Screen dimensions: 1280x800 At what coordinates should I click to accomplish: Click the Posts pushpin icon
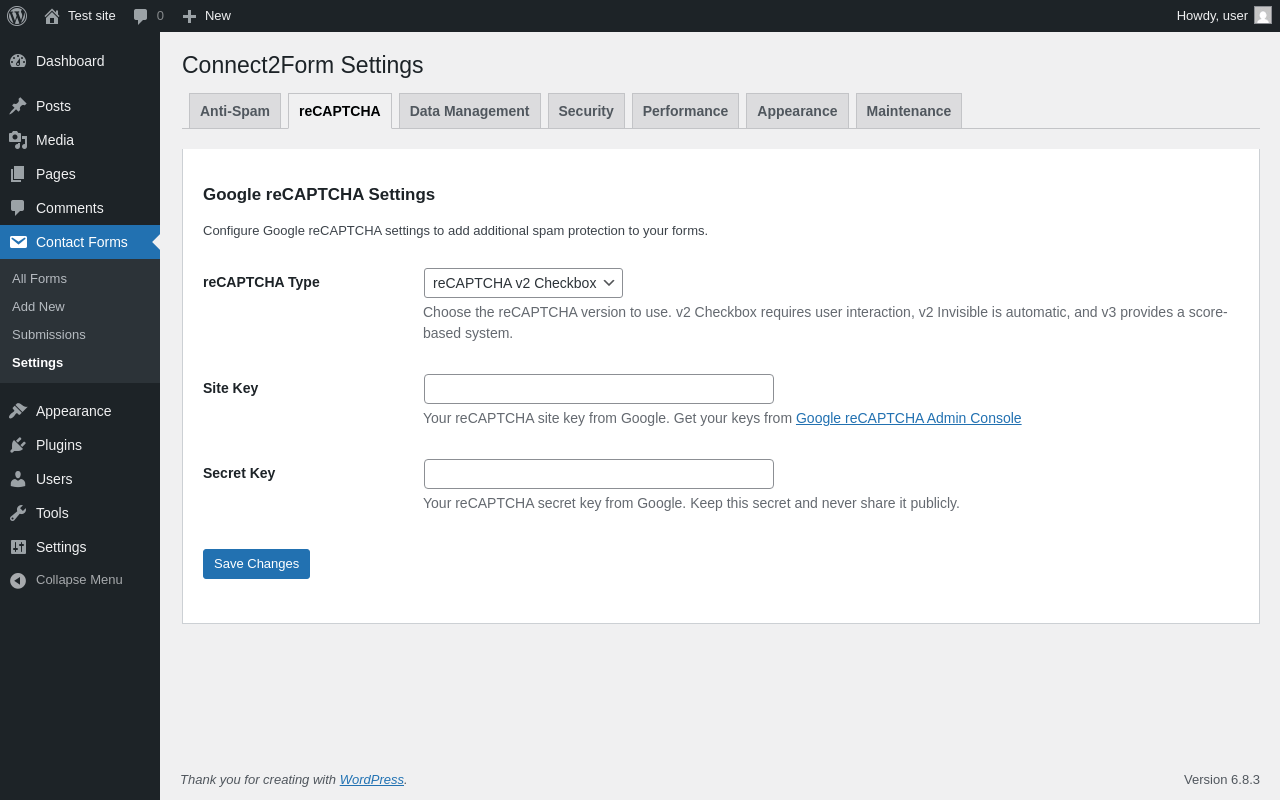tap(18, 106)
